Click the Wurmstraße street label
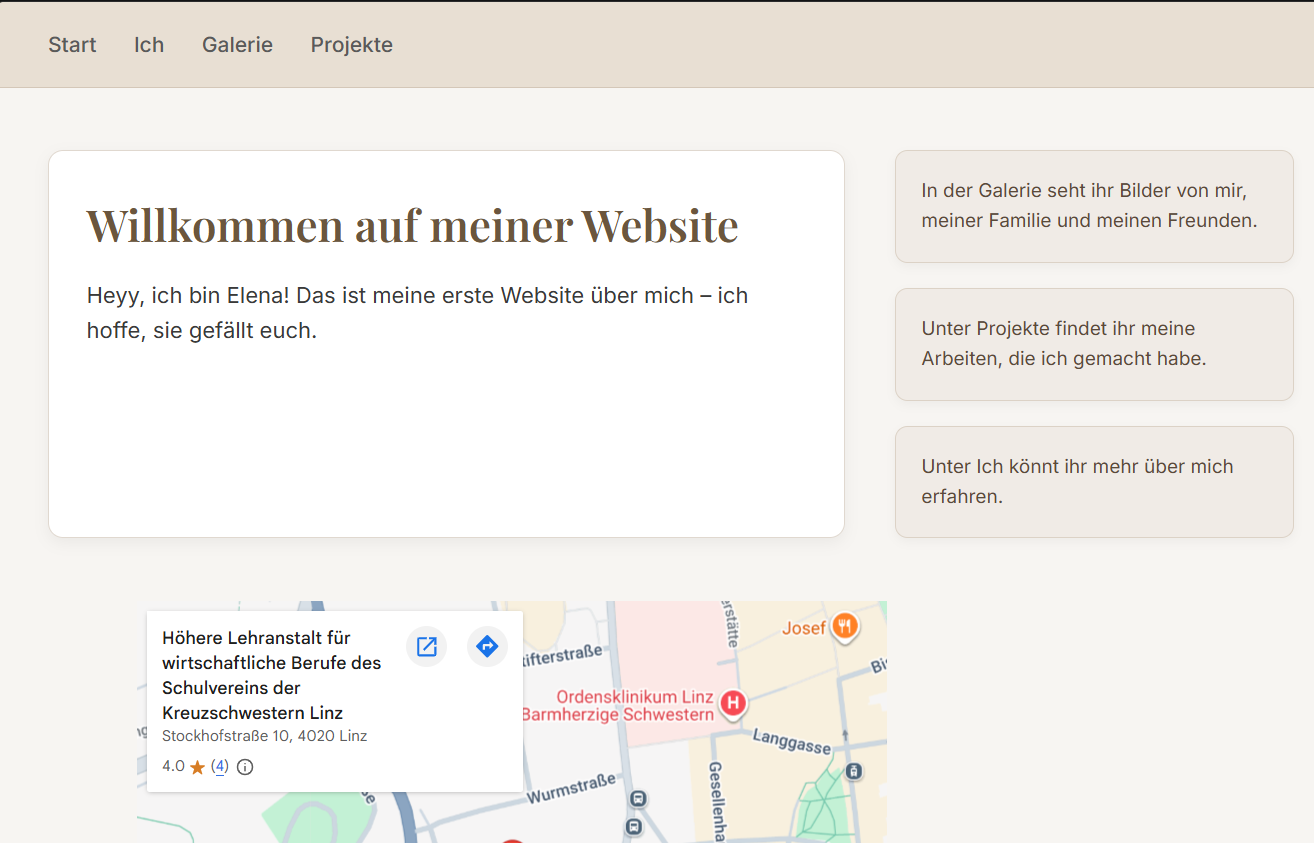The image size is (1314, 843). [x=571, y=788]
